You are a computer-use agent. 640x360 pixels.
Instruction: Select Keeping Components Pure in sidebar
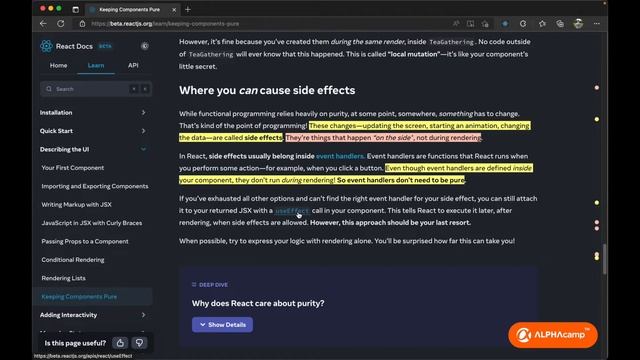pyautogui.click(x=93, y=296)
